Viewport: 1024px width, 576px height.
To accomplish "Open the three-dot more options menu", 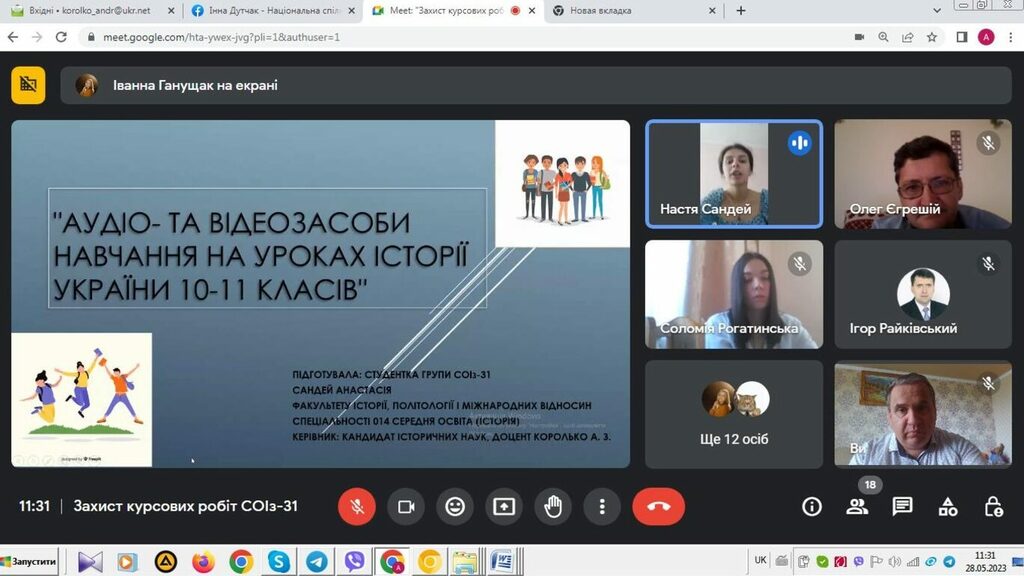I will tap(602, 507).
